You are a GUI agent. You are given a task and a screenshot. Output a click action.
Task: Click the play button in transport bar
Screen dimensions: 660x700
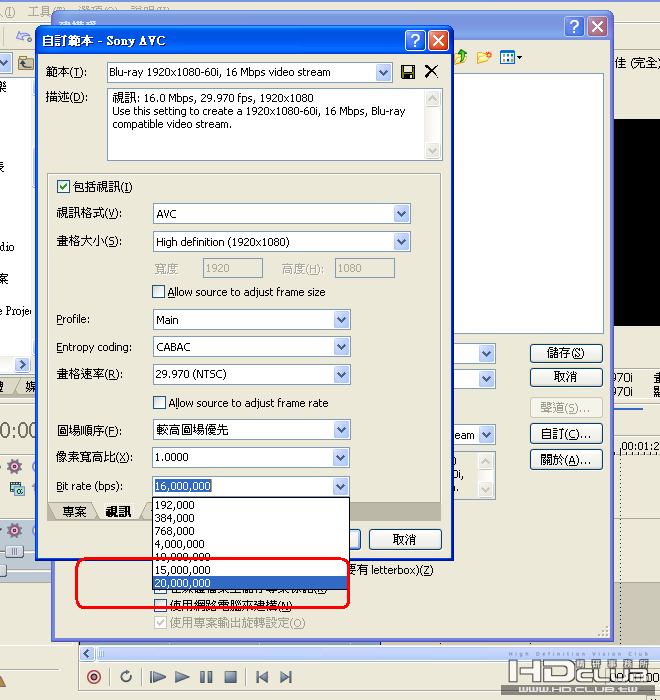pyautogui.click(x=181, y=677)
